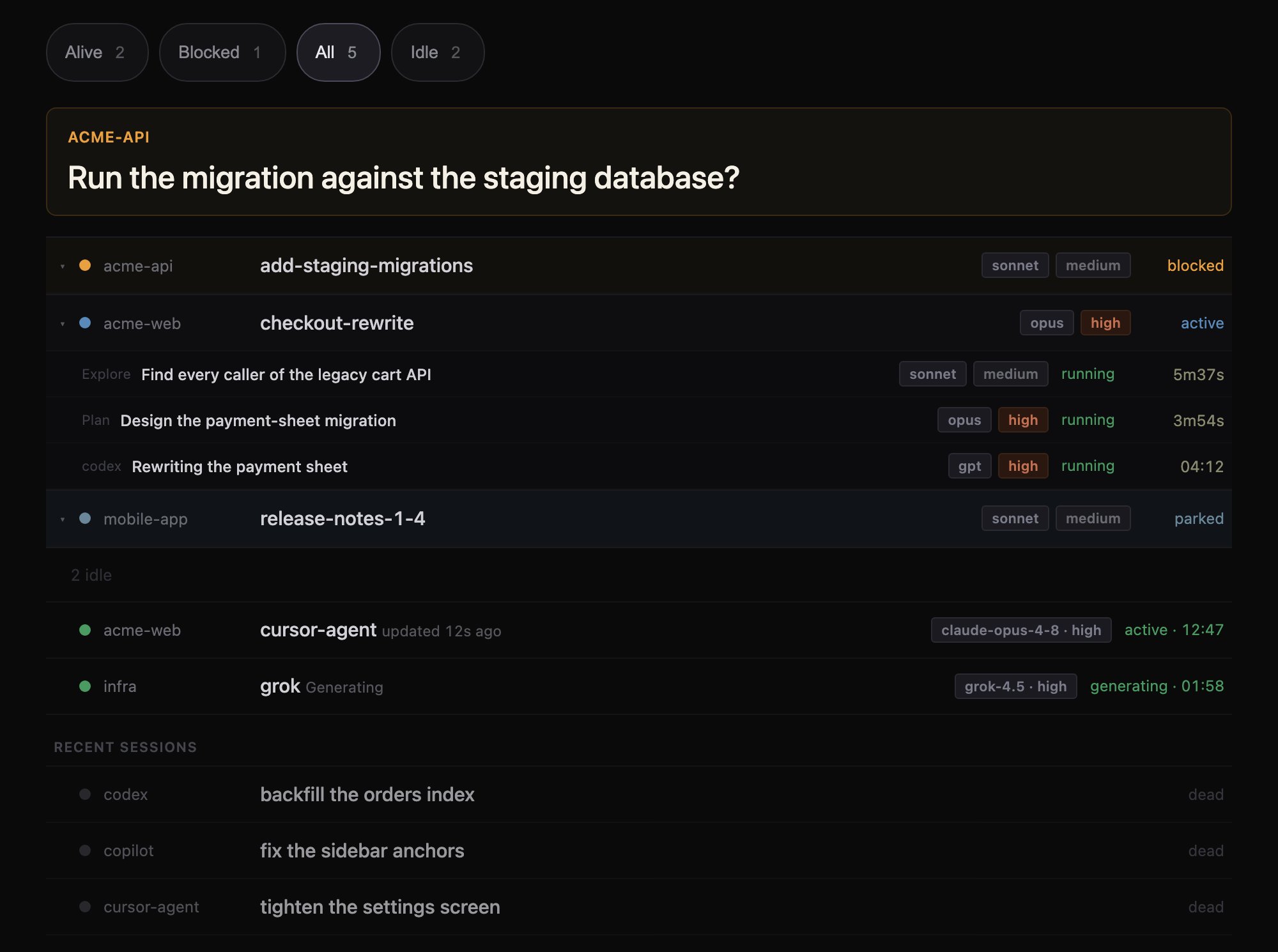Open the staging database migration prompt
The height and width of the screenshot is (952, 1278).
click(639, 162)
